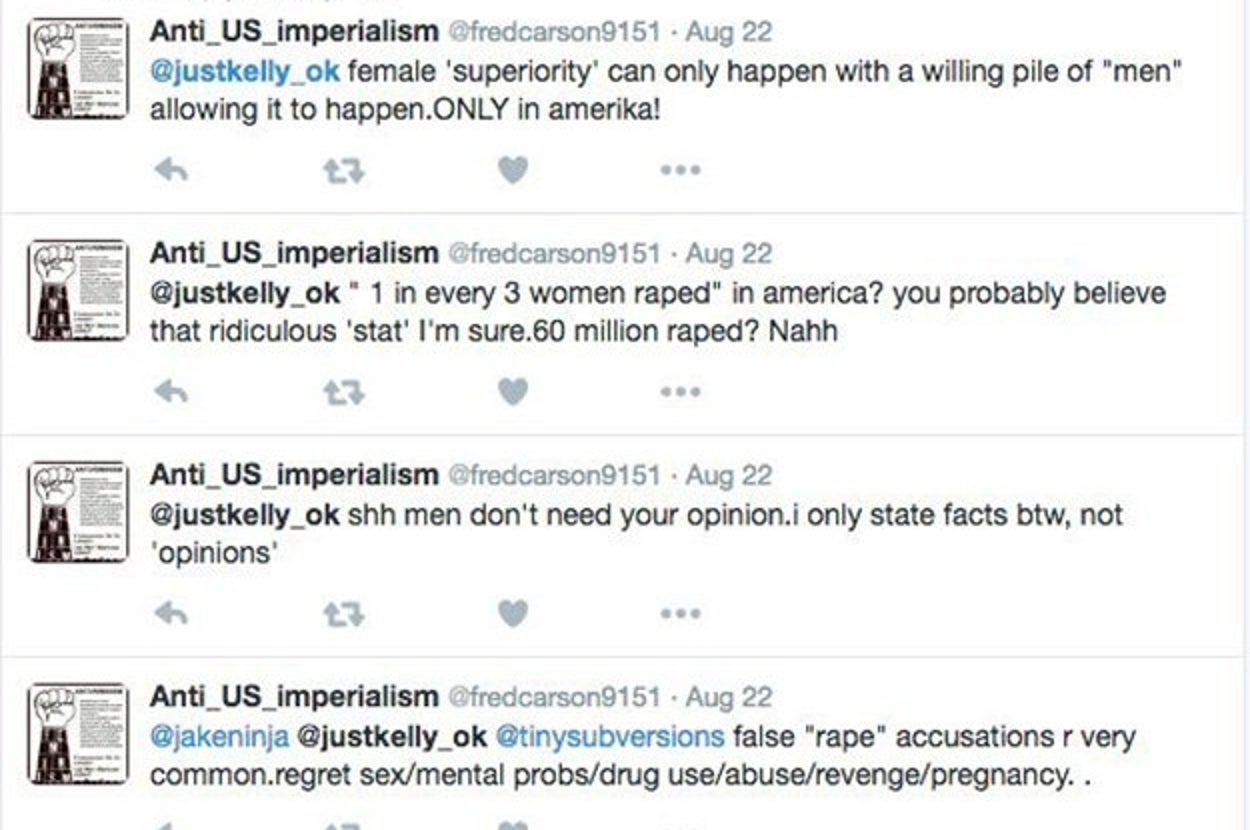The image size is (1250, 830).
Task: Retweet the "ridiculous 'stat'" tweet
Action: (x=343, y=392)
